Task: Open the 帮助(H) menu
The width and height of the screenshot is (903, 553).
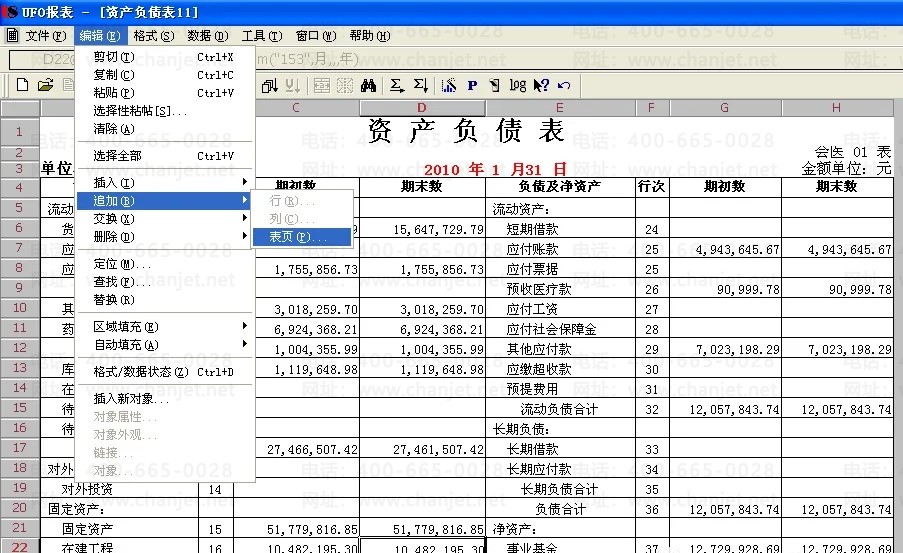Action: 370,36
